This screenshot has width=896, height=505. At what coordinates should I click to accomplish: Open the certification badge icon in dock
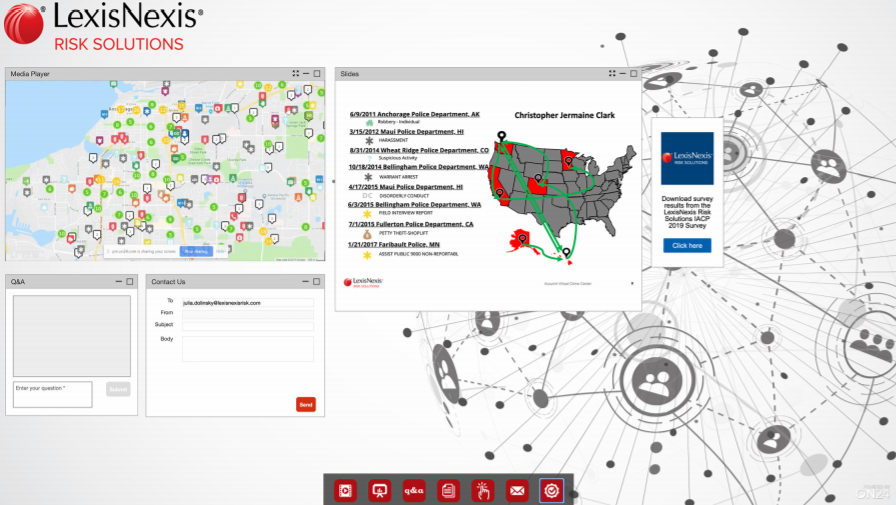(551, 490)
